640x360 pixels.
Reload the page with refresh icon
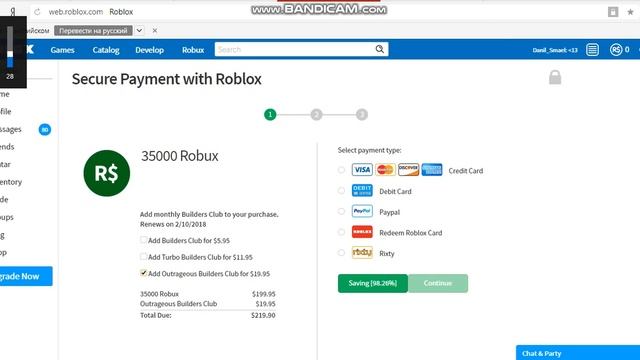pos(37,12)
